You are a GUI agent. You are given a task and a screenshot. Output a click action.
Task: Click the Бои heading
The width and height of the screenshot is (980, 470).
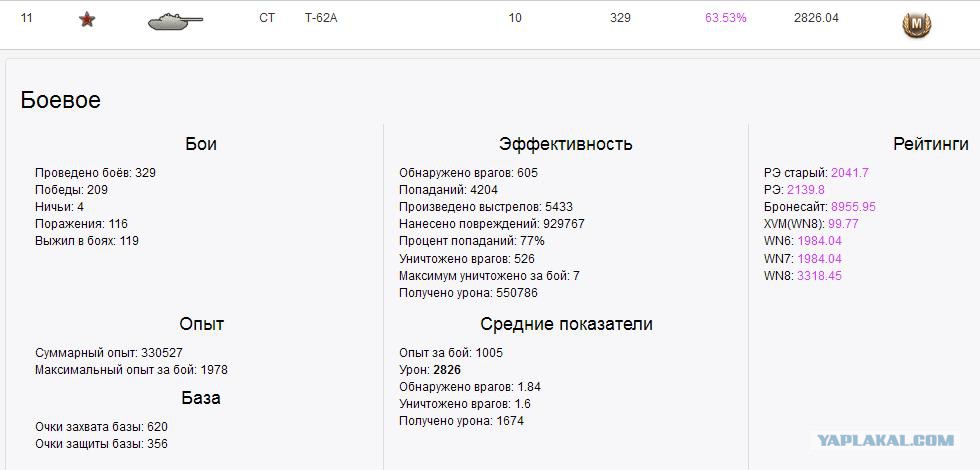201,144
